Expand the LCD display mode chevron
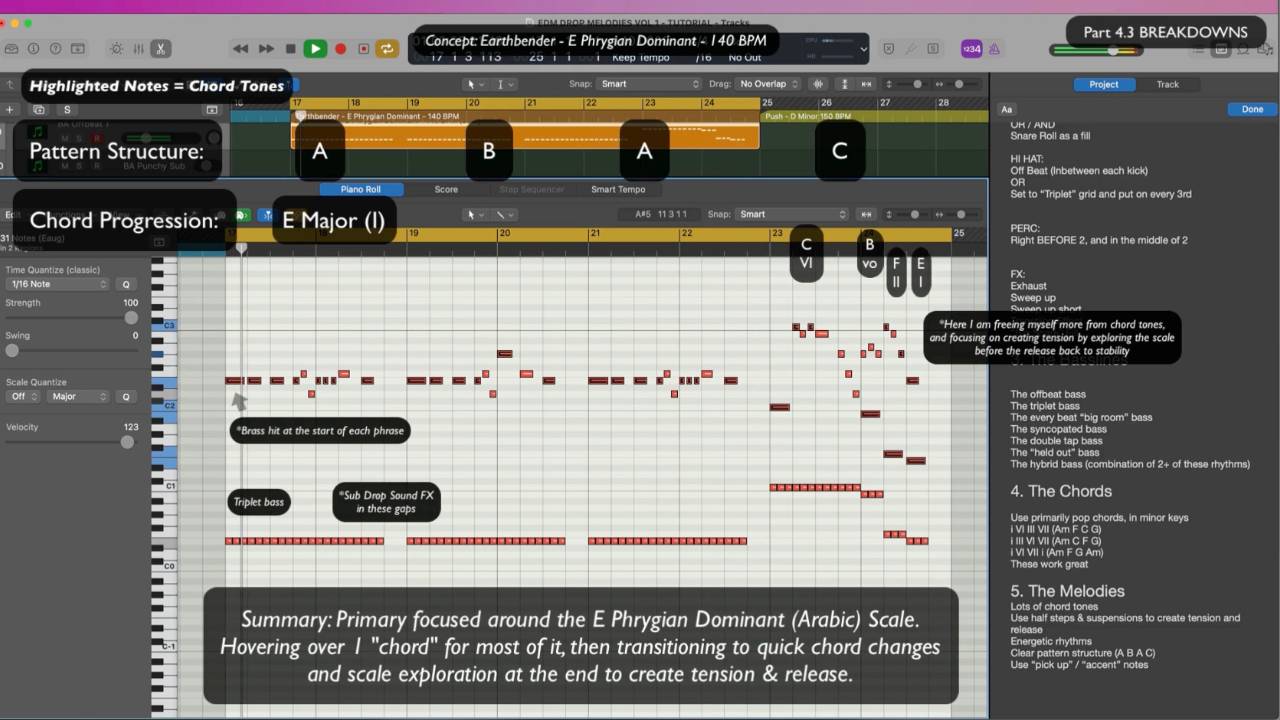1280x720 pixels. click(864, 48)
